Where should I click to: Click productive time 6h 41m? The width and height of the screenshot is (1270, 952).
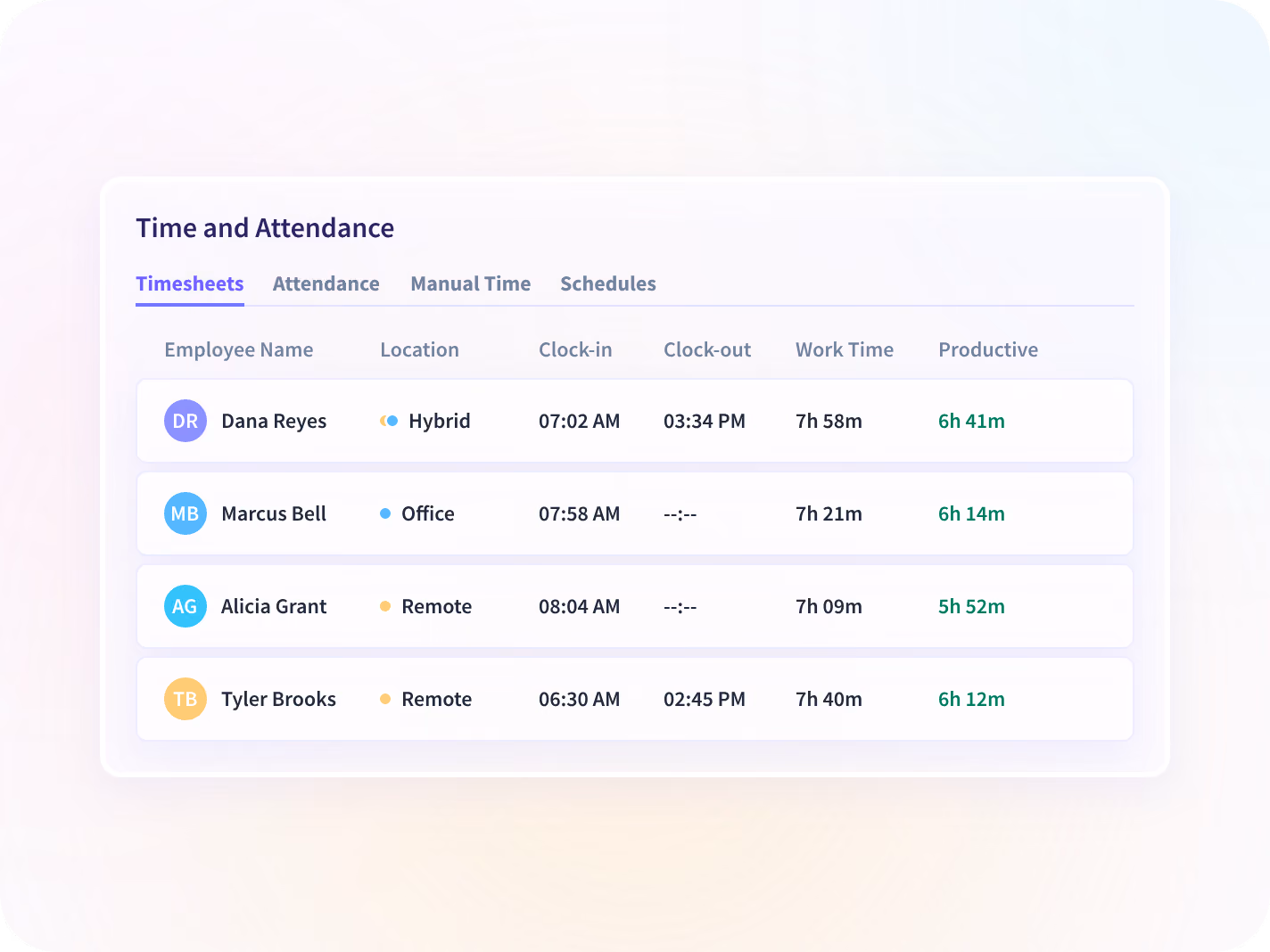pos(972,421)
